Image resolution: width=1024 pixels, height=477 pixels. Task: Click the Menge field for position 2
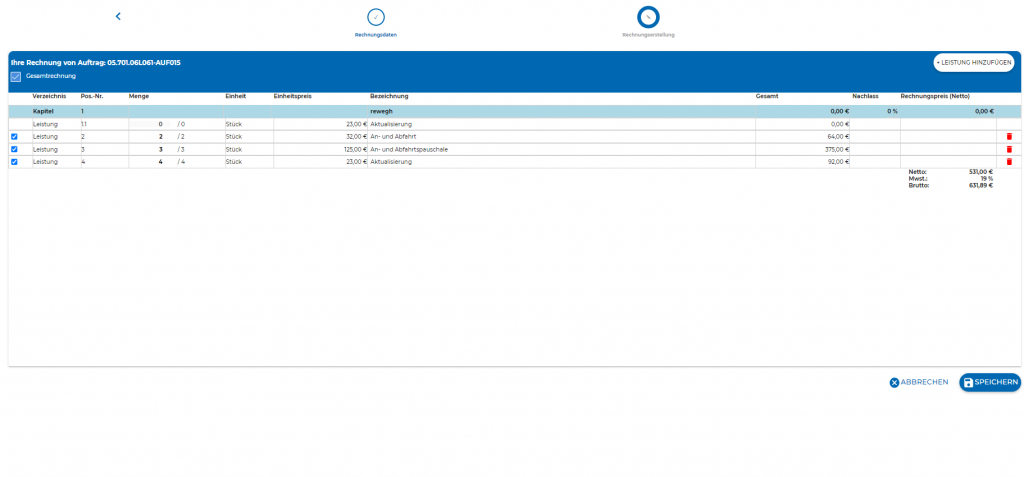pos(153,136)
